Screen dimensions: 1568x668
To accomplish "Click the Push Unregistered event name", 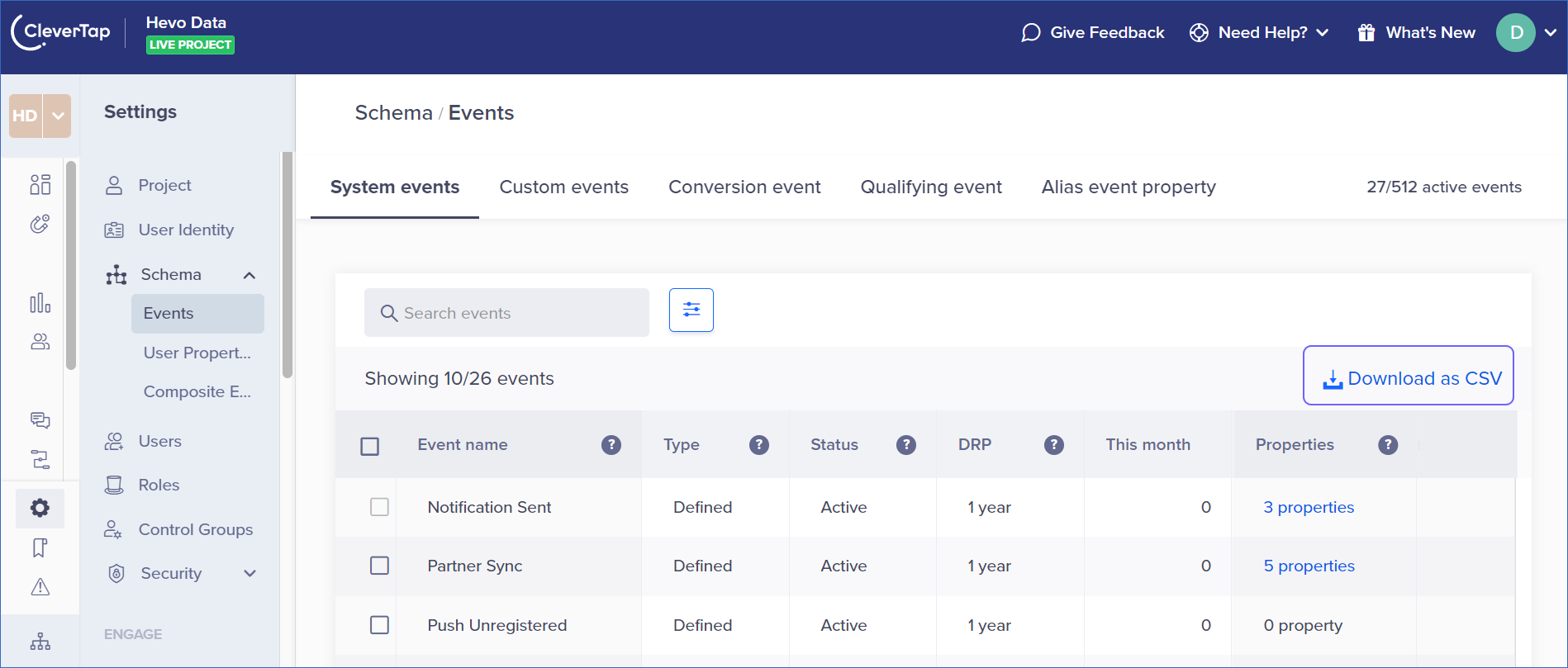I will click(497, 625).
